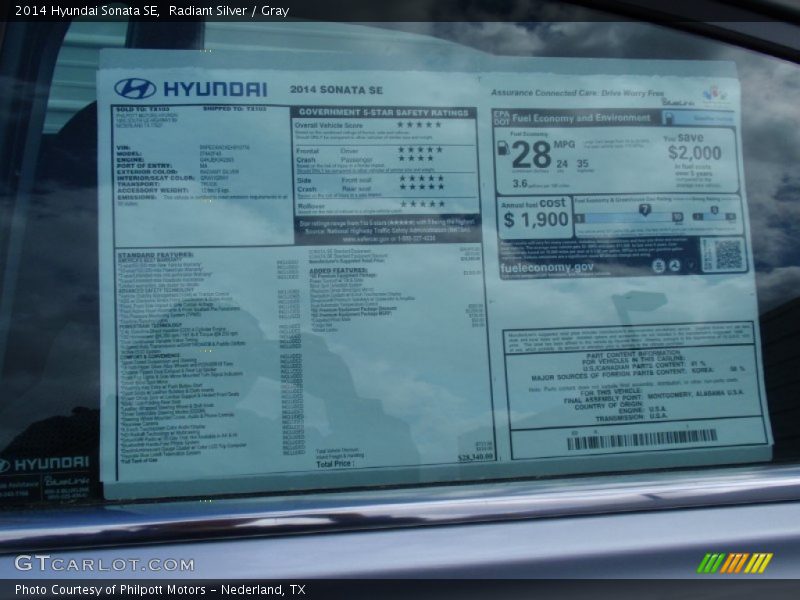Click the Side Crash Rear seat stars
The width and height of the screenshot is (800, 600).
(421, 187)
